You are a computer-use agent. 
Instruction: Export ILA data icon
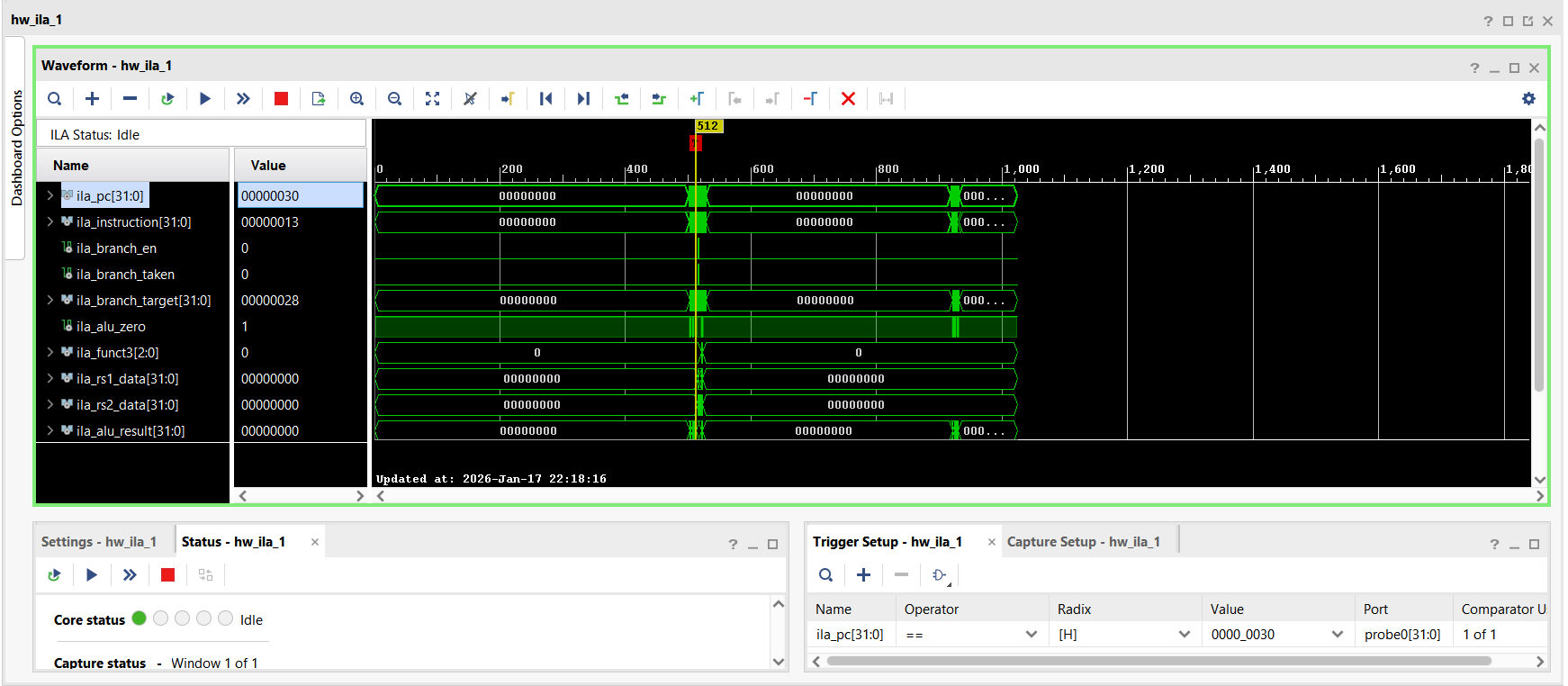coord(319,99)
